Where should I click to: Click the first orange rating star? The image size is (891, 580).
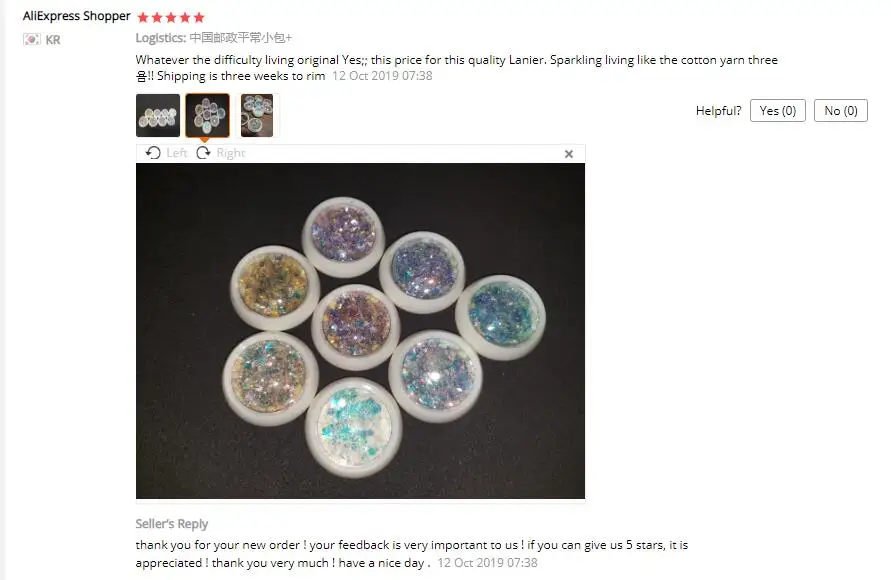(x=143, y=18)
